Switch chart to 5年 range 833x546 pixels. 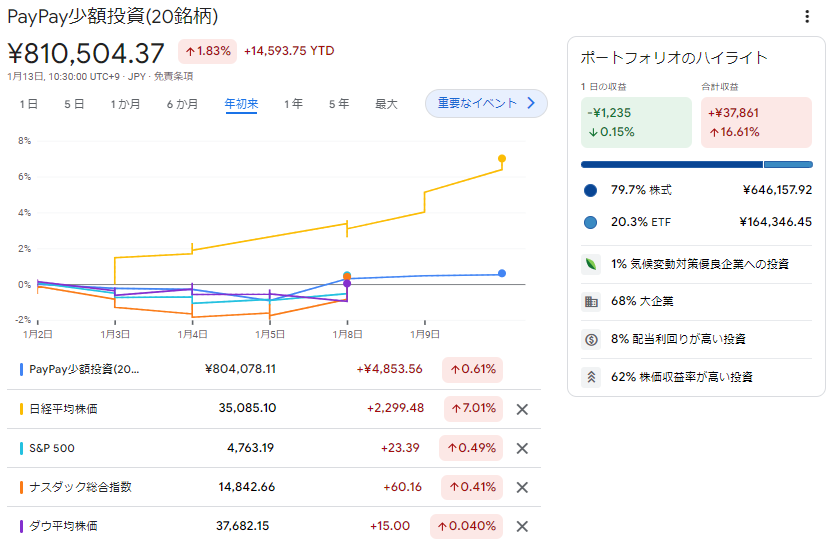click(x=339, y=104)
